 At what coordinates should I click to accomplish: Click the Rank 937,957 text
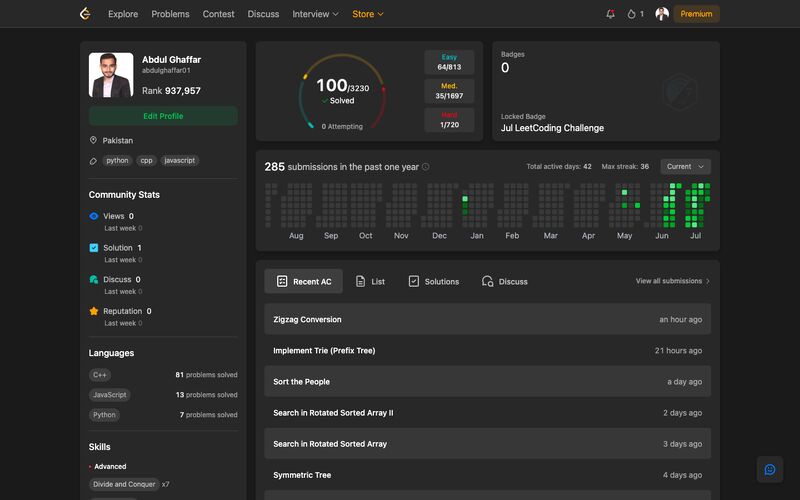(x=171, y=91)
